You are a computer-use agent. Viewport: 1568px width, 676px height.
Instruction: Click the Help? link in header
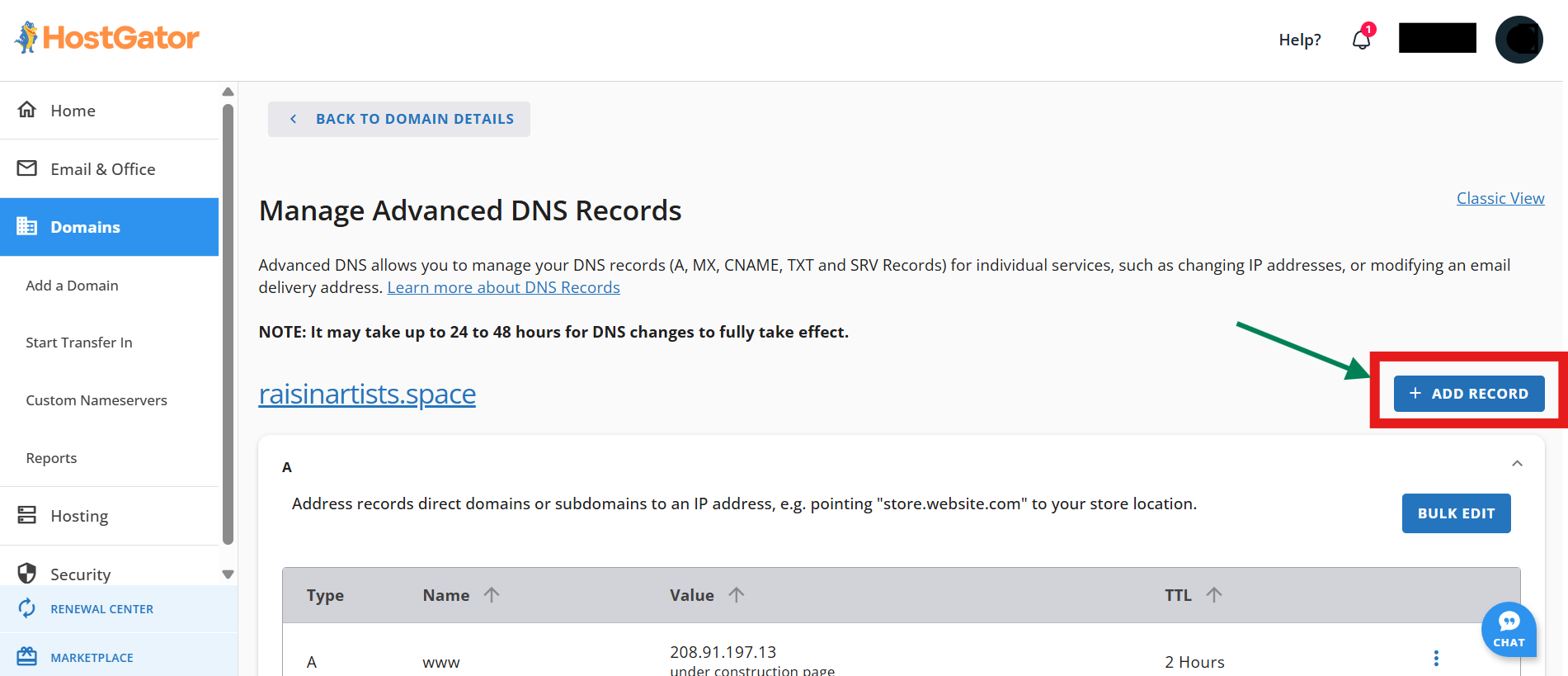click(x=1300, y=40)
